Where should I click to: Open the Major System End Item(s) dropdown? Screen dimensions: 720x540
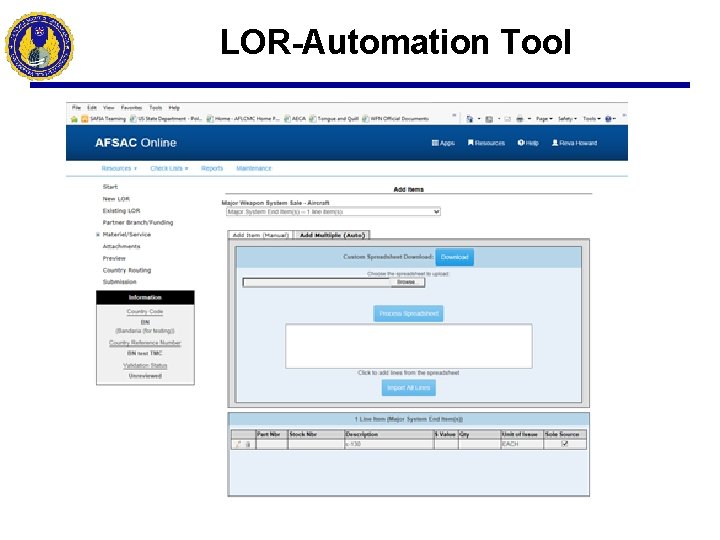point(333,212)
